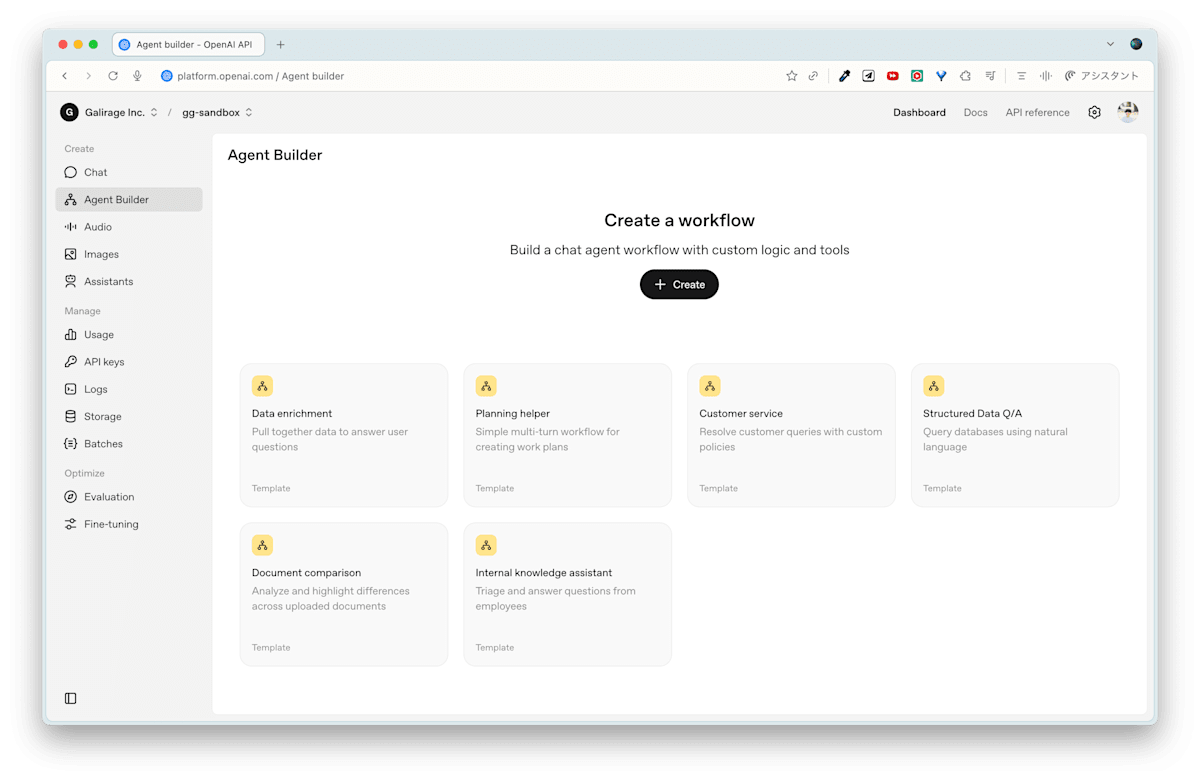Open the Data enrichment template
The height and width of the screenshot is (781, 1200).
coord(344,435)
